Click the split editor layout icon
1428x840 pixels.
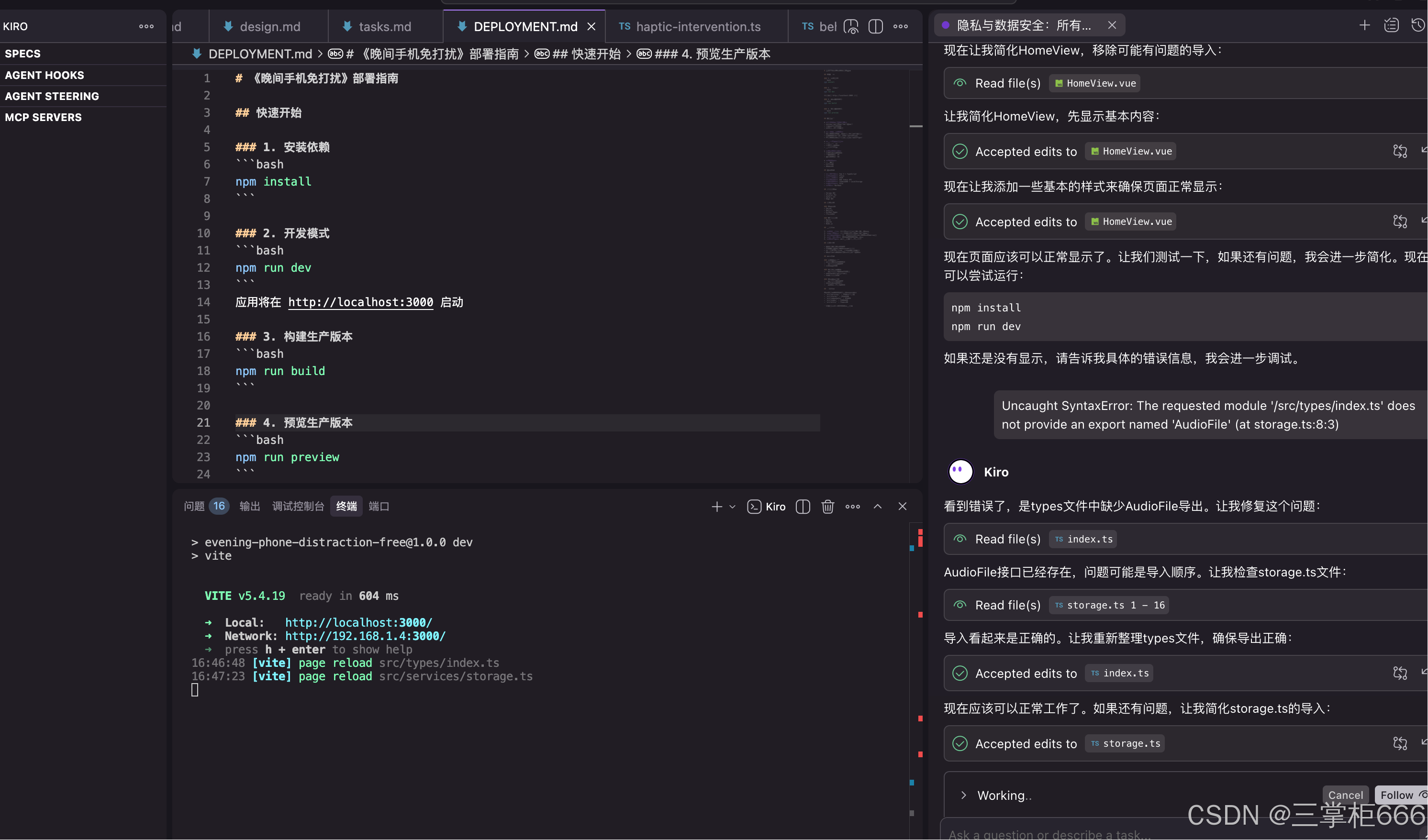click(875, 26)
